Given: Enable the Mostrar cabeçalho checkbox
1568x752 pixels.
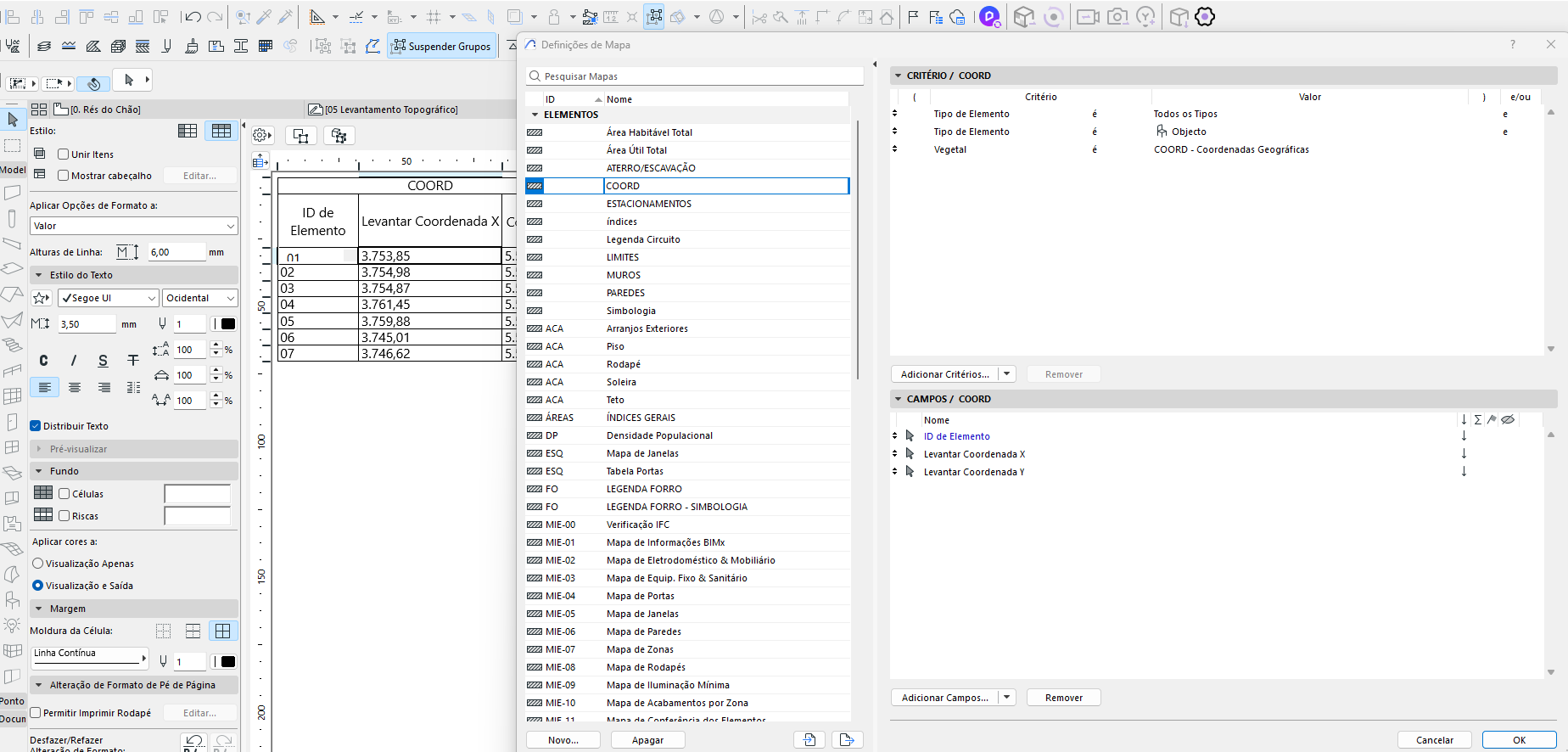Looking at the screenshot, I should [x=64, y=176].
